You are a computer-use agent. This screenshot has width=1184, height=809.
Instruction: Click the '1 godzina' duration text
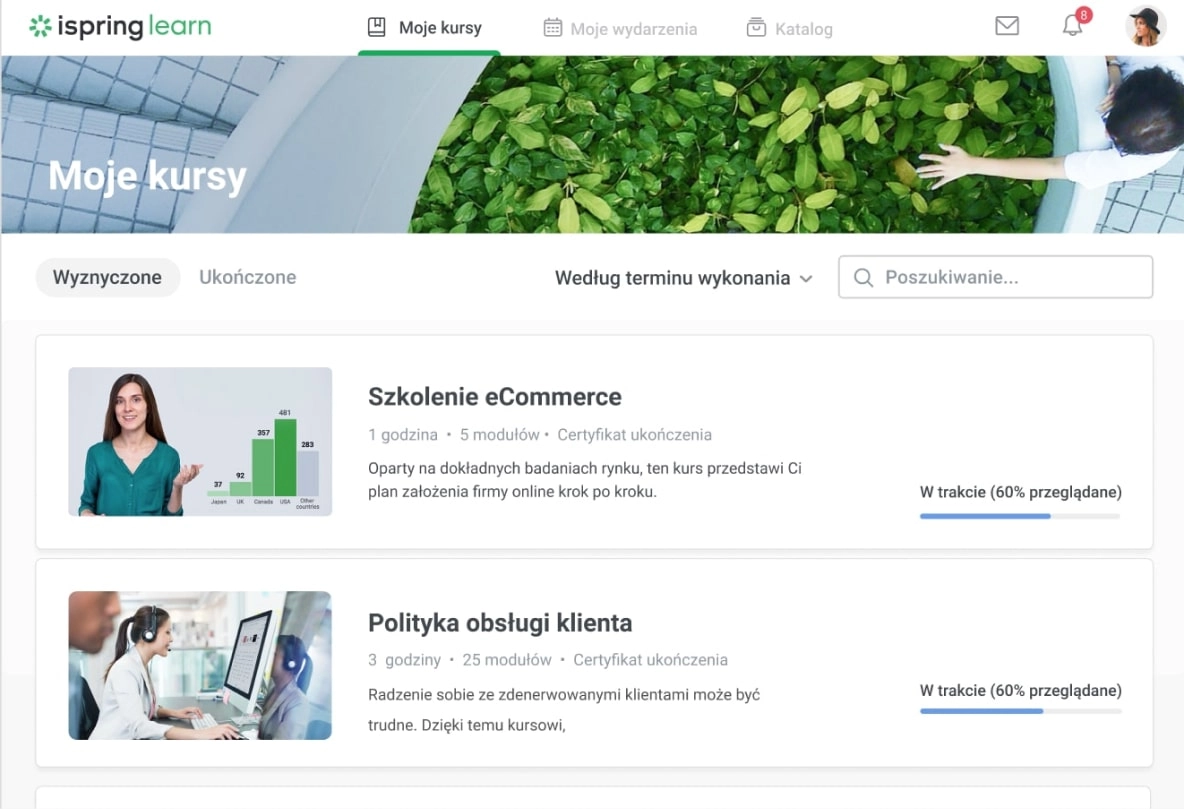pyautogui.click(x=402, y=435)
